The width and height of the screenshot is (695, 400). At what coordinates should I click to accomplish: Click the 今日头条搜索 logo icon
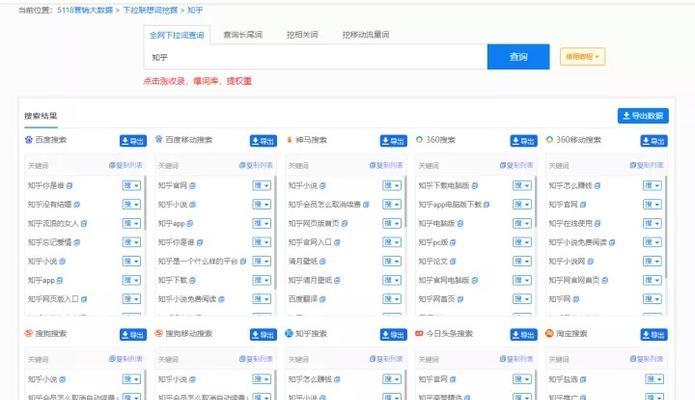click(419, 333)
